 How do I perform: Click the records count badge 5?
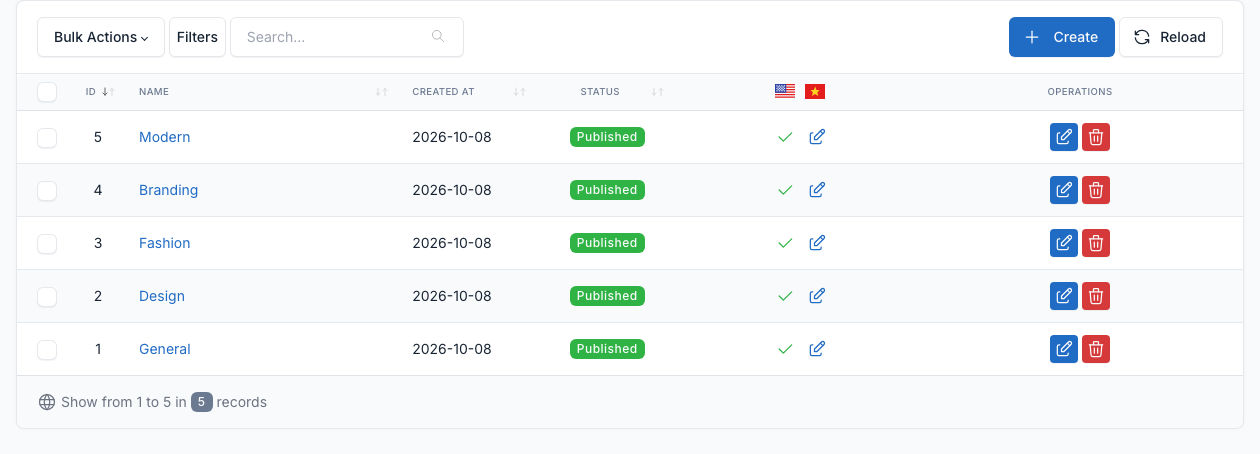(202, 402)
